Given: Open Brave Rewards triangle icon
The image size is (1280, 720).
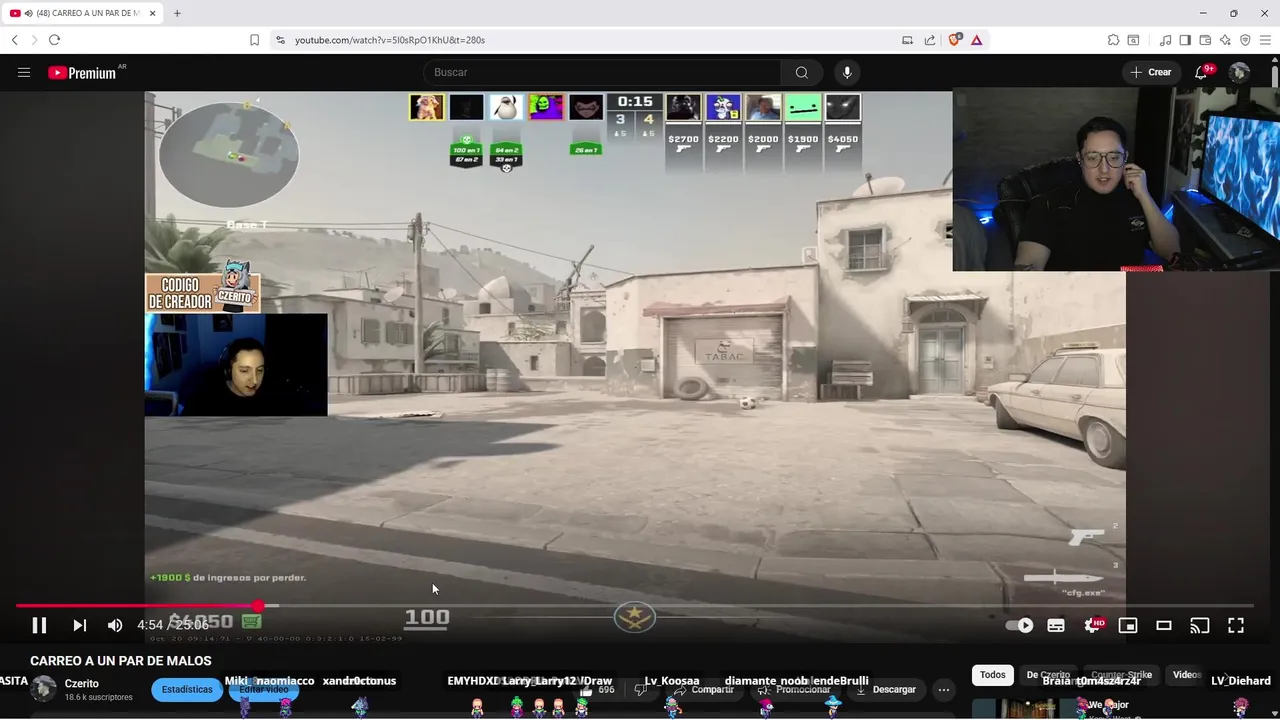Looking at the screenshot, I should point(976,40).
